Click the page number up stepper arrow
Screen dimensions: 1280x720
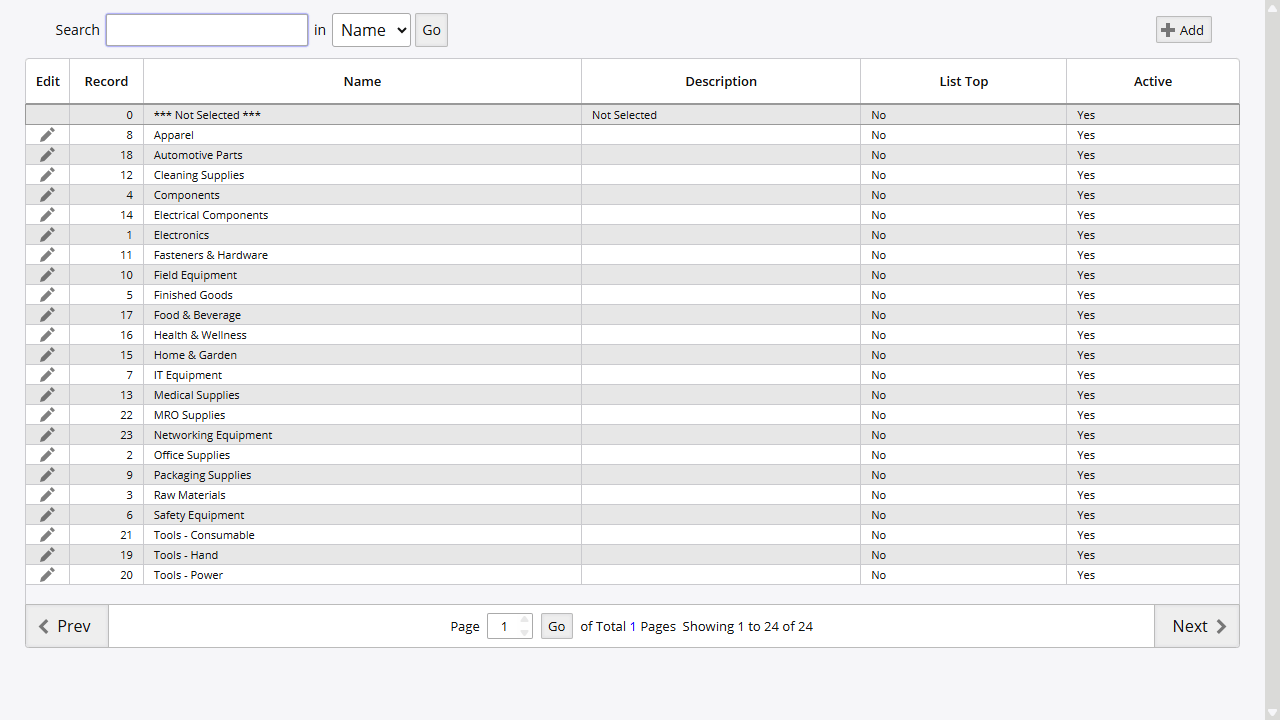pos(524,620)
